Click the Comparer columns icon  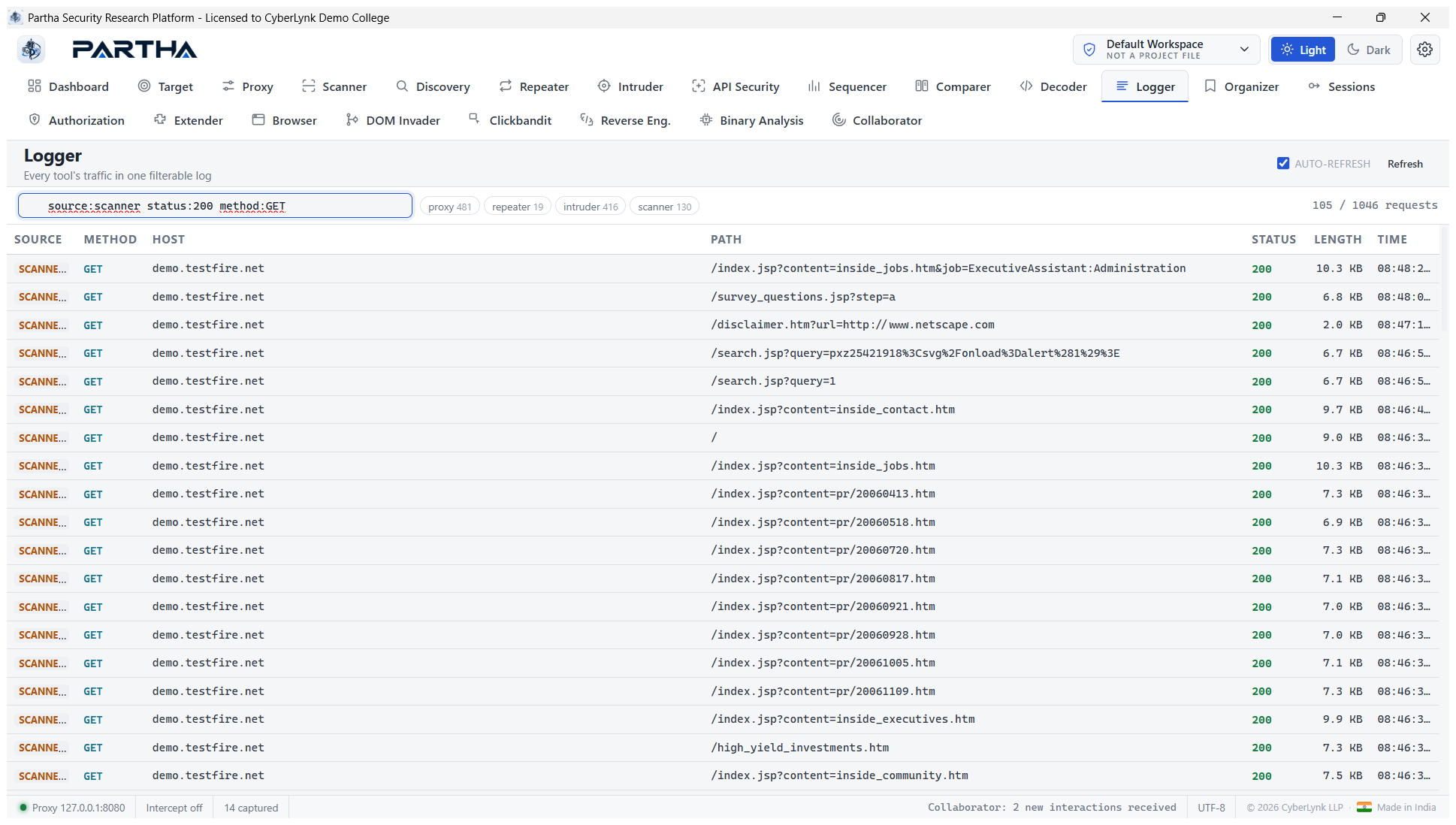(x=922, y=86)
